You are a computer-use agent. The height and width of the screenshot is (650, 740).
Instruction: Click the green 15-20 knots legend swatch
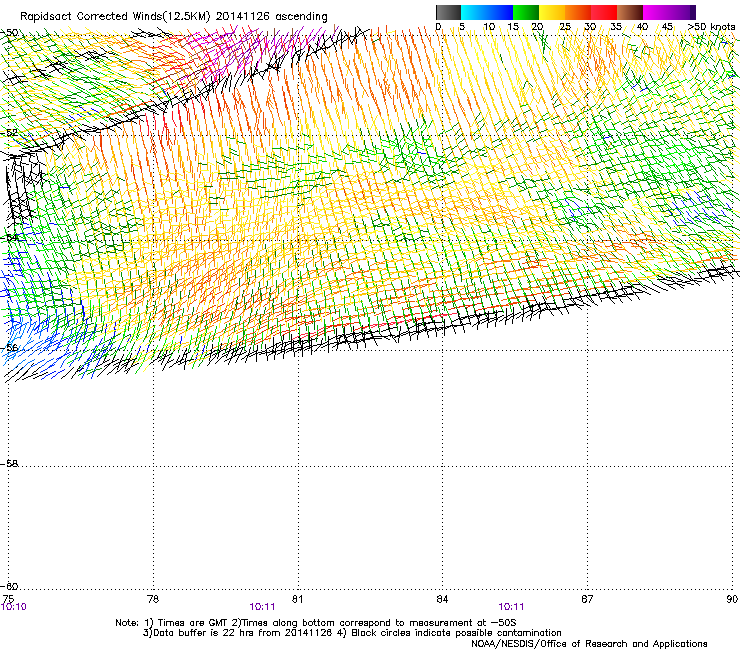[x=526, y=12]
